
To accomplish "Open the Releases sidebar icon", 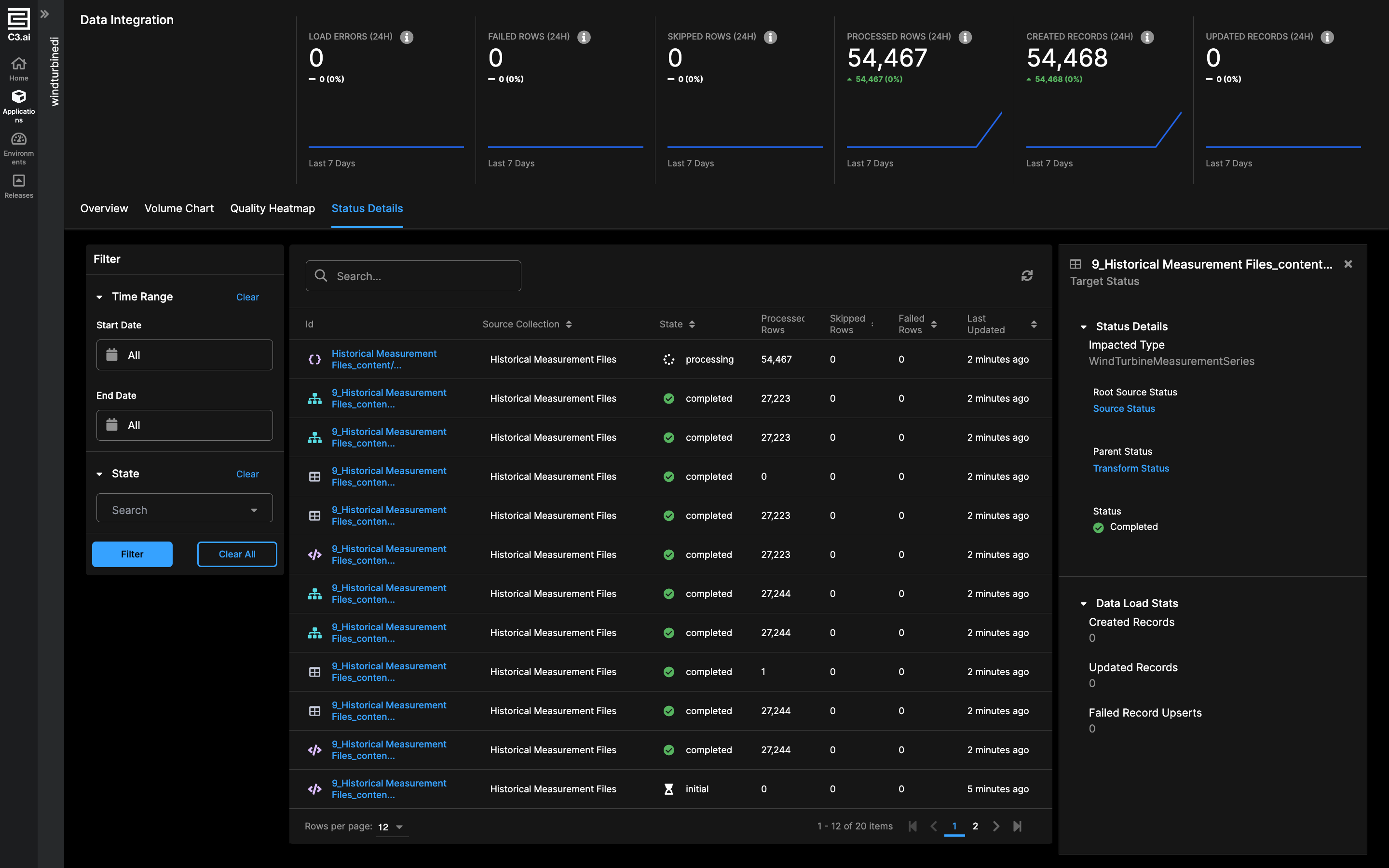I will (18, 186).
